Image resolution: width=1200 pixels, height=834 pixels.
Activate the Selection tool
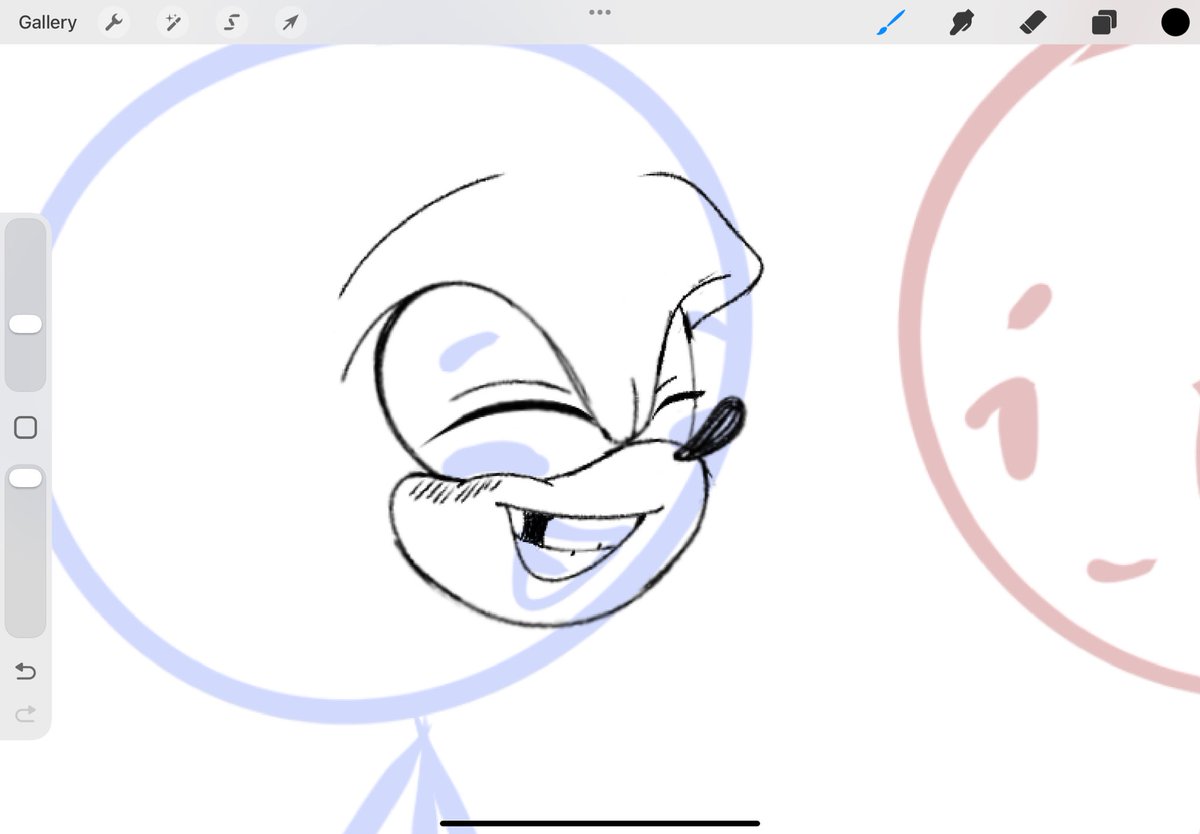coord(231,21)
